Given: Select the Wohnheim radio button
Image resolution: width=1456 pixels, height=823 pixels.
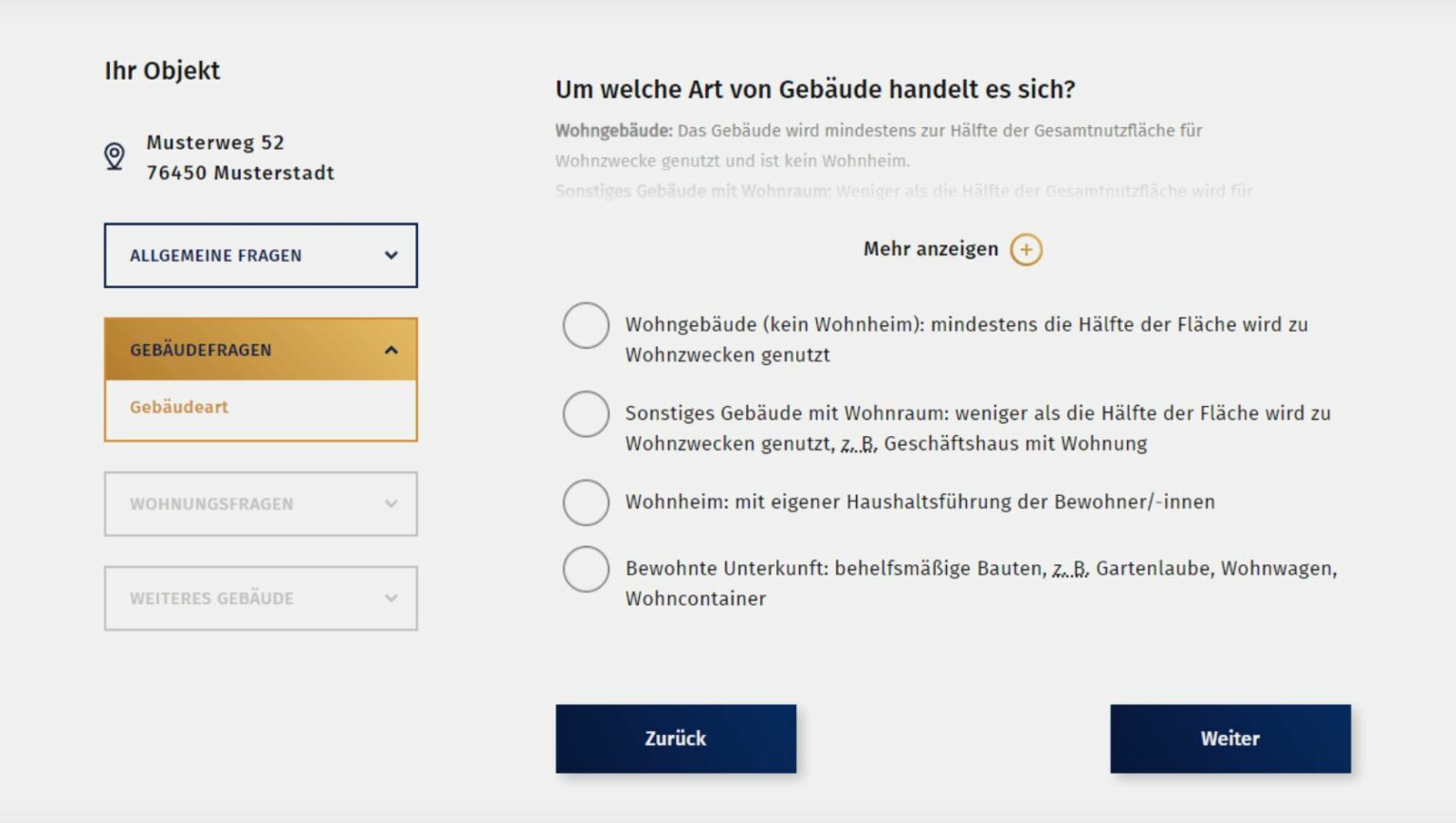Looking at the screenshot, I should [586, 503].
